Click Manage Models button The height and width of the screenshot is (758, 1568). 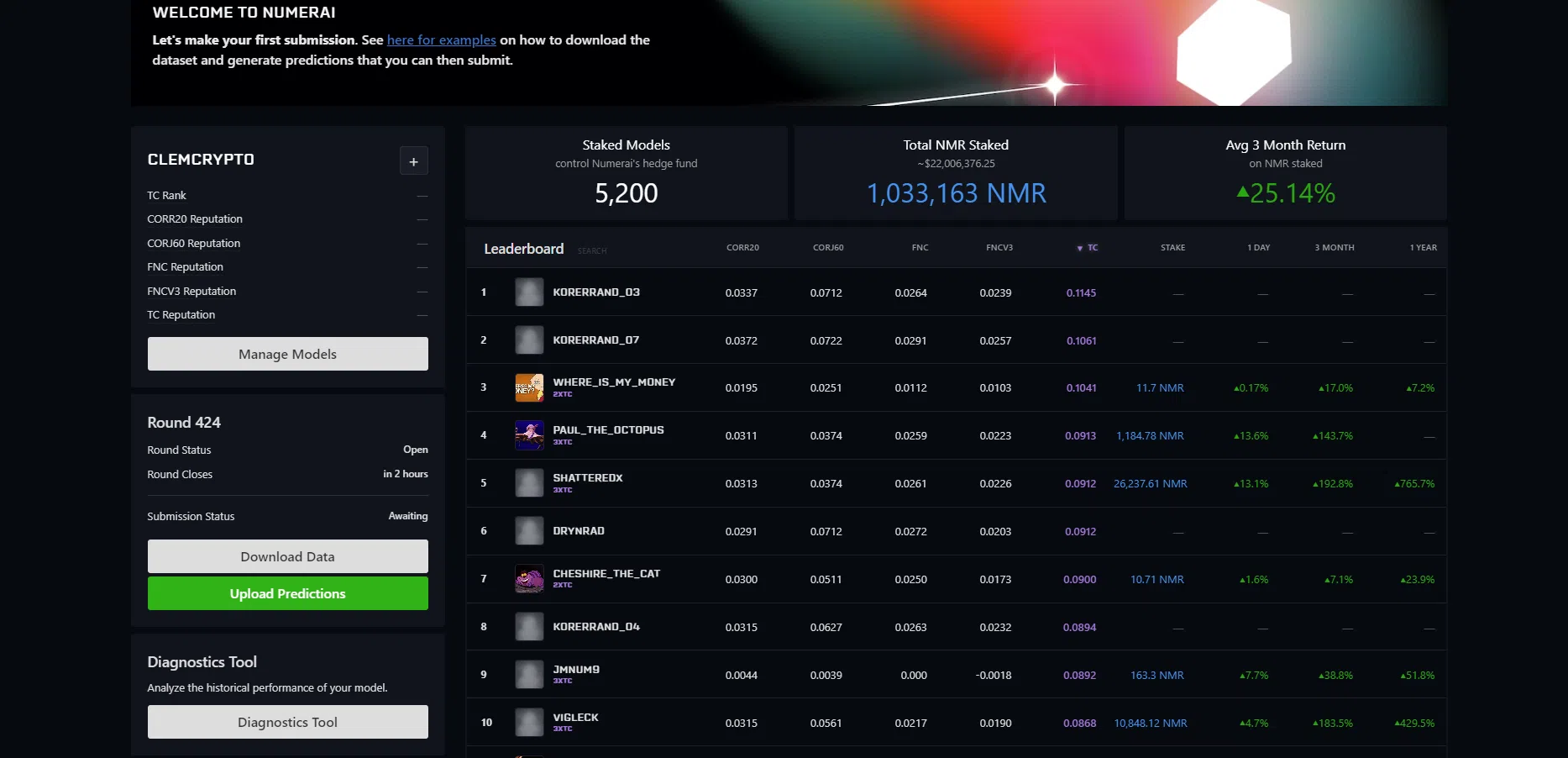pos(288,354)
